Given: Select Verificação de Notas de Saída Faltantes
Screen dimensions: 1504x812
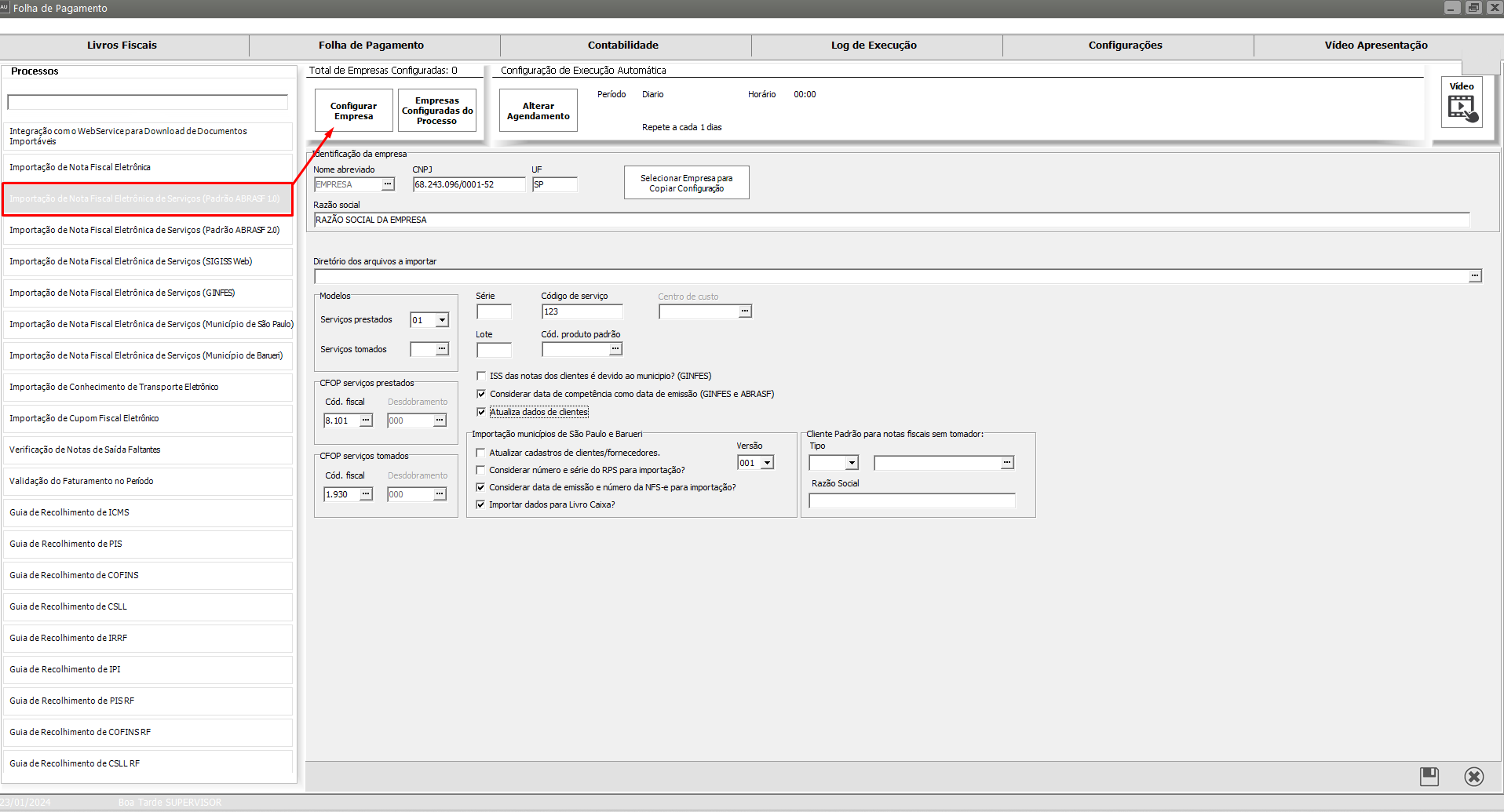Looking at the screenshot, I should 148,450.
